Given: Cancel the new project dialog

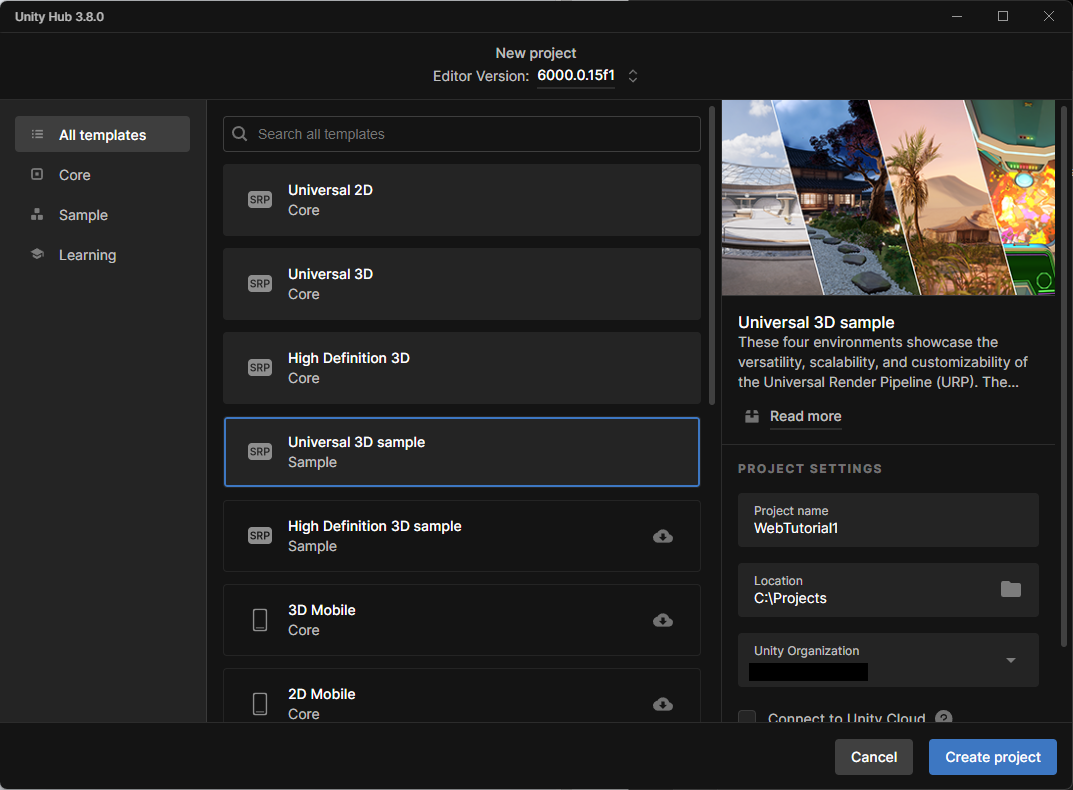Looking at the screenshot, I should (873, 757).
